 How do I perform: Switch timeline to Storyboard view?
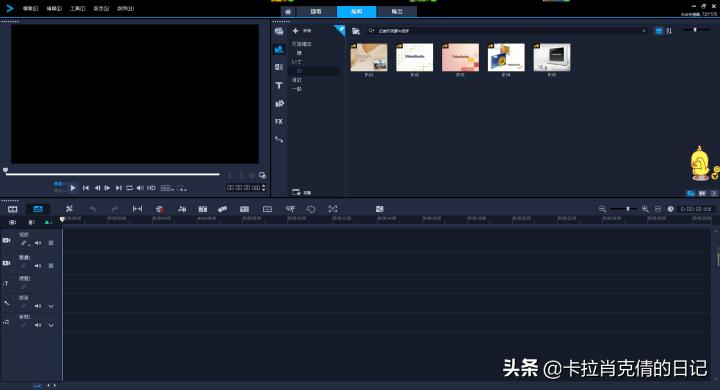(x=12, y=209)
